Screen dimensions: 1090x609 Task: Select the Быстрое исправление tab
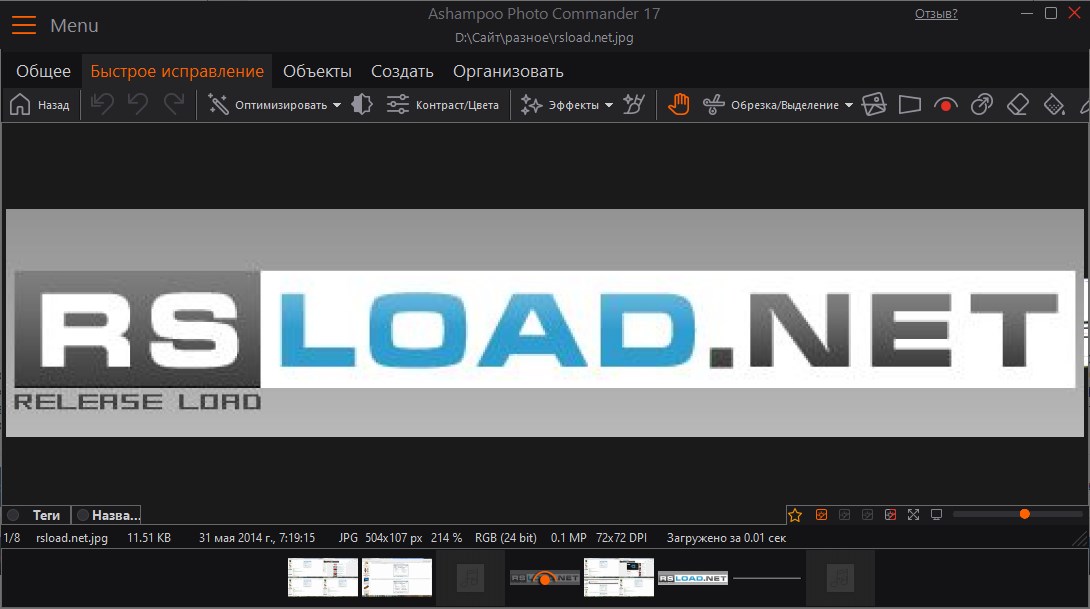(x=177, y=72)
